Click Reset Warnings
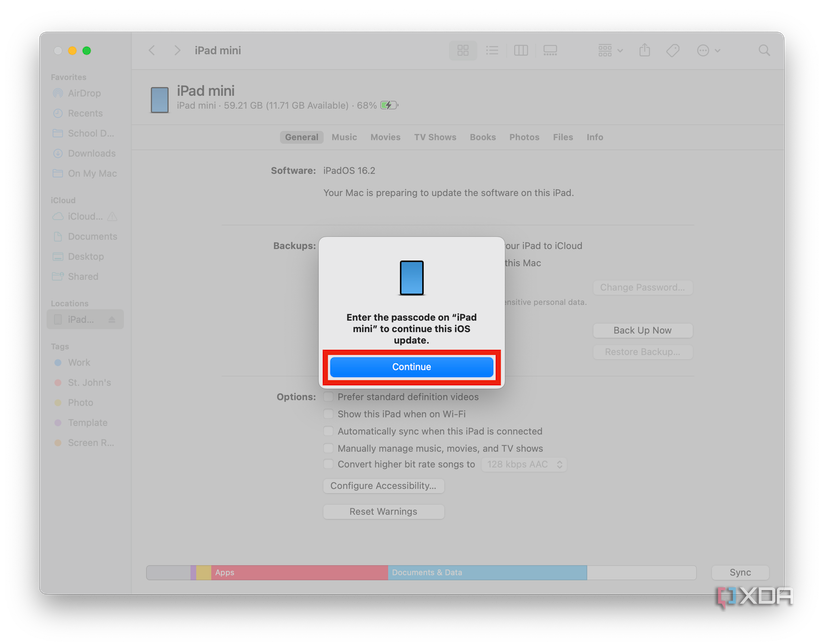This screenshot has width=825, height=642. pos(384,511)
